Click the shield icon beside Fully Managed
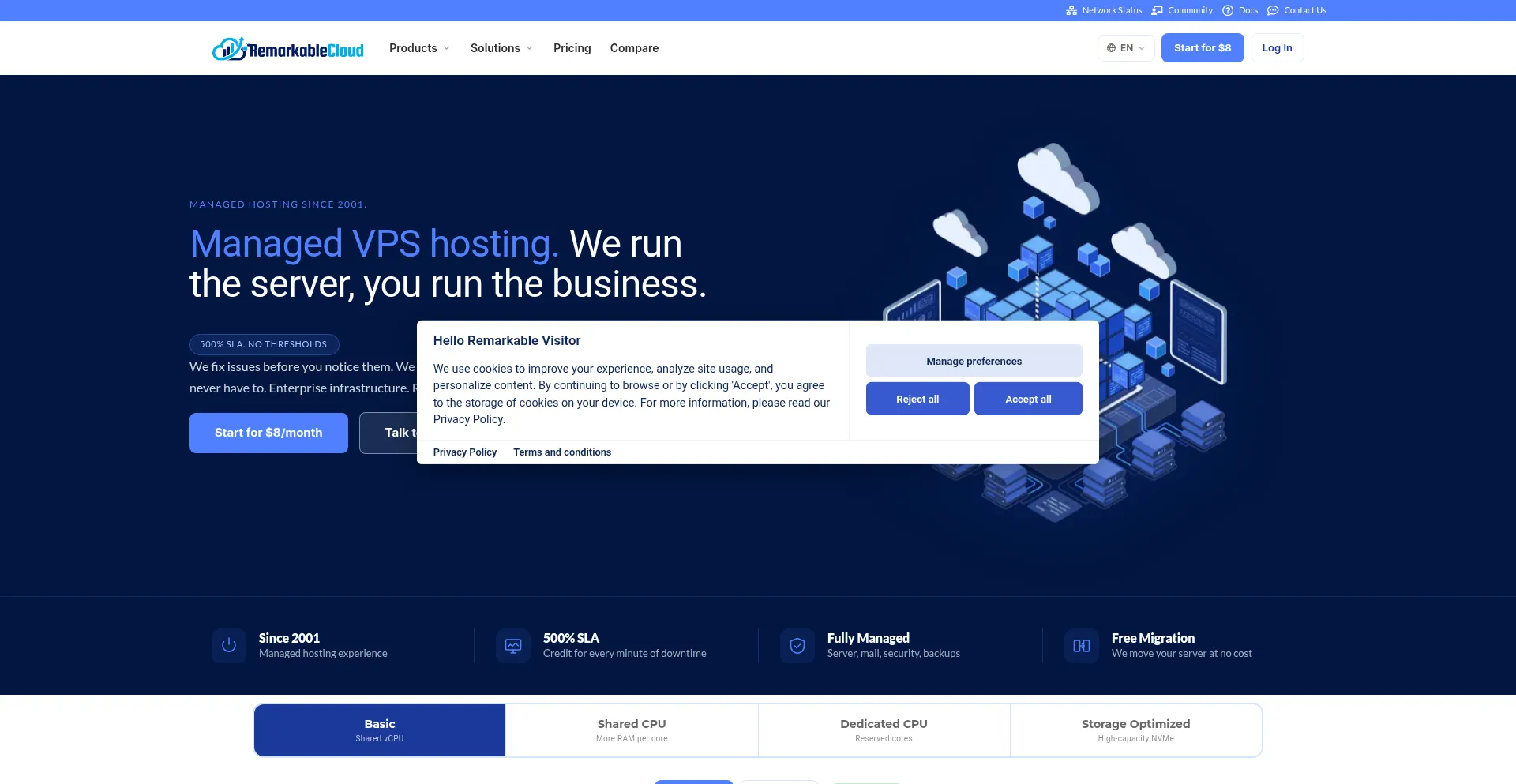This screenshot has height=784, width=1516. click(x=797, y=646)
